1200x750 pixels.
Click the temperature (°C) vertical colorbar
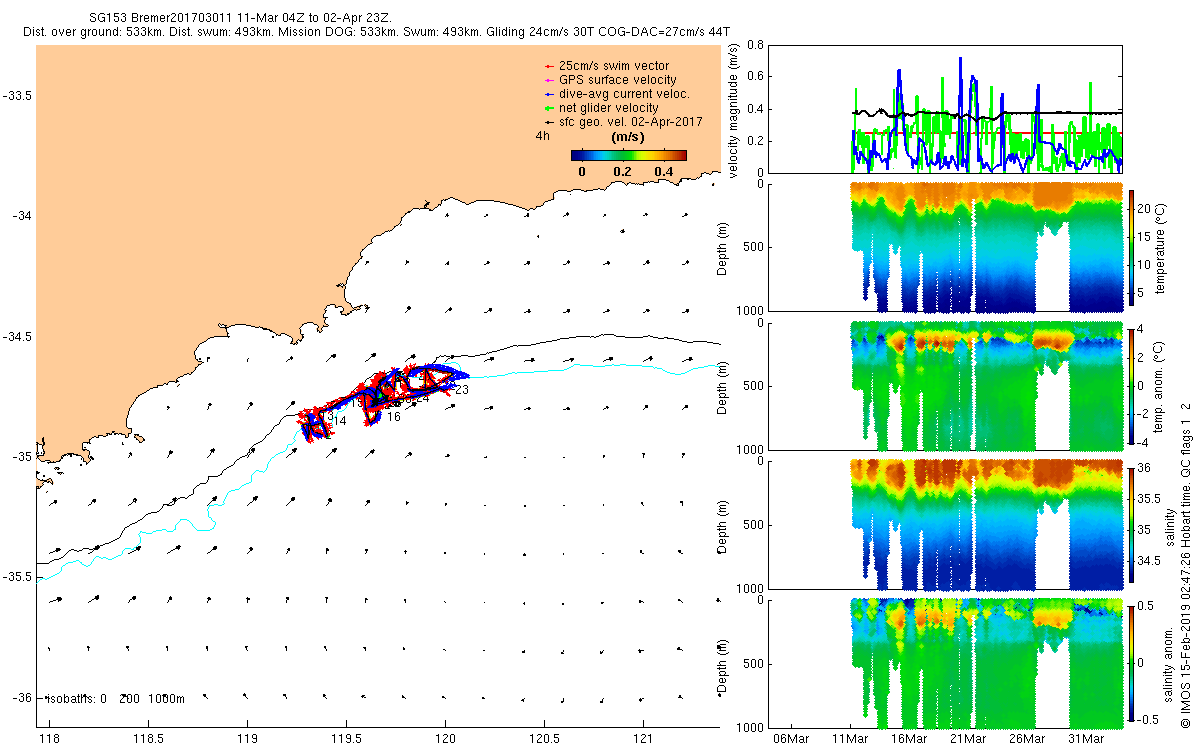pyautogui.click(x=1133, y=247)
